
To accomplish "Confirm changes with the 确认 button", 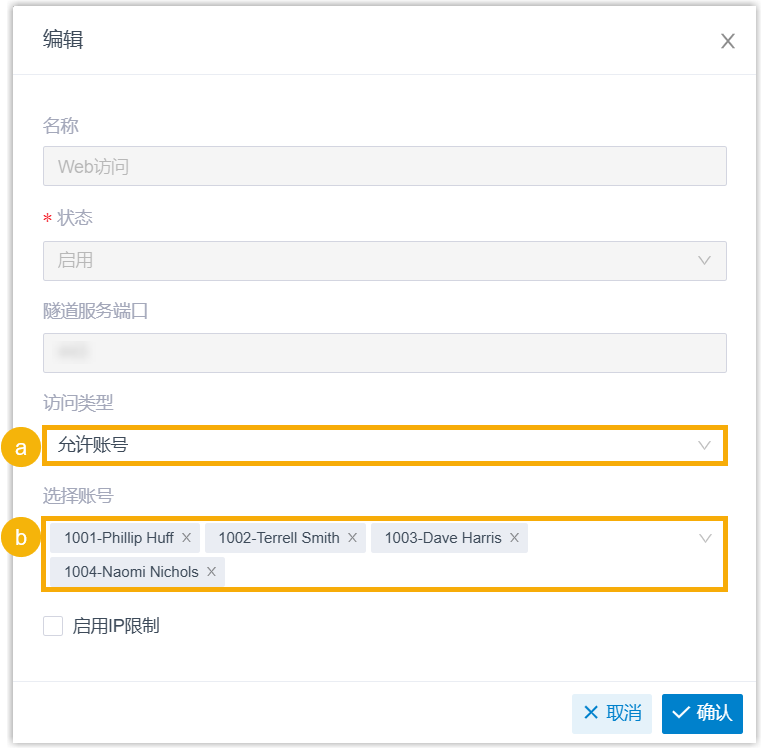I will 702,713.
